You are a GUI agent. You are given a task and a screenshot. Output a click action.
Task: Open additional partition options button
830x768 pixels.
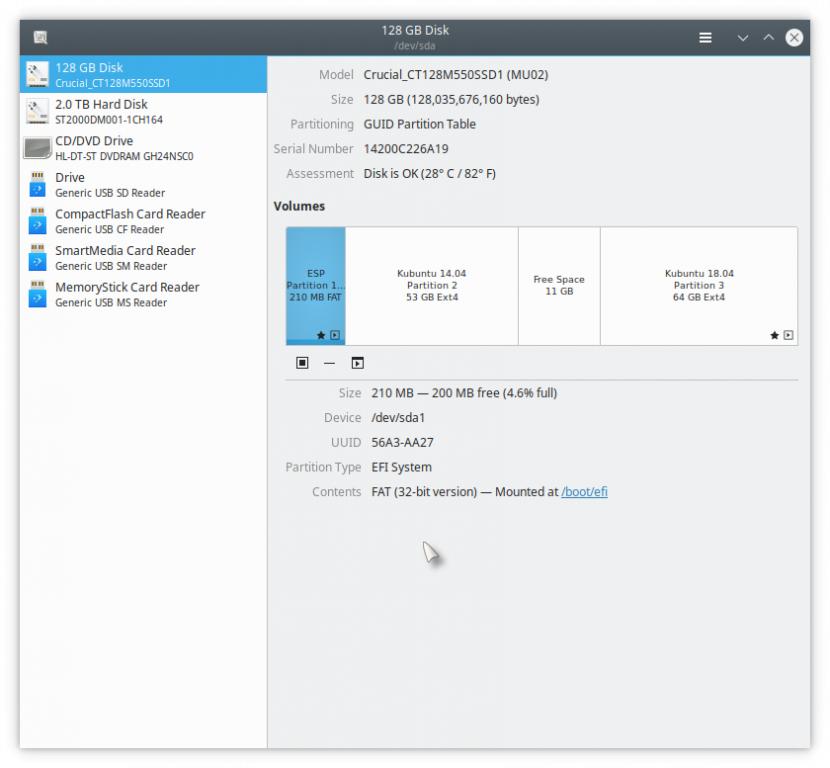click(357, 363)
